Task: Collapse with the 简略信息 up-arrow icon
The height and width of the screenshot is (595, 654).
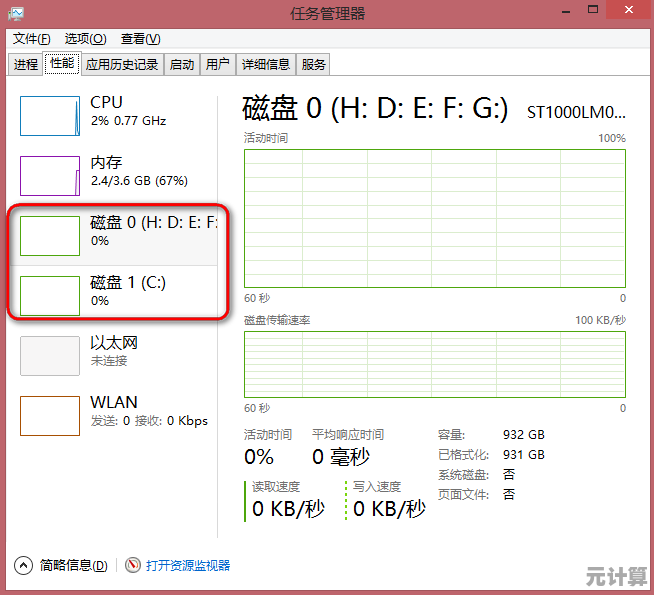Action: click(x=23, y=566)
